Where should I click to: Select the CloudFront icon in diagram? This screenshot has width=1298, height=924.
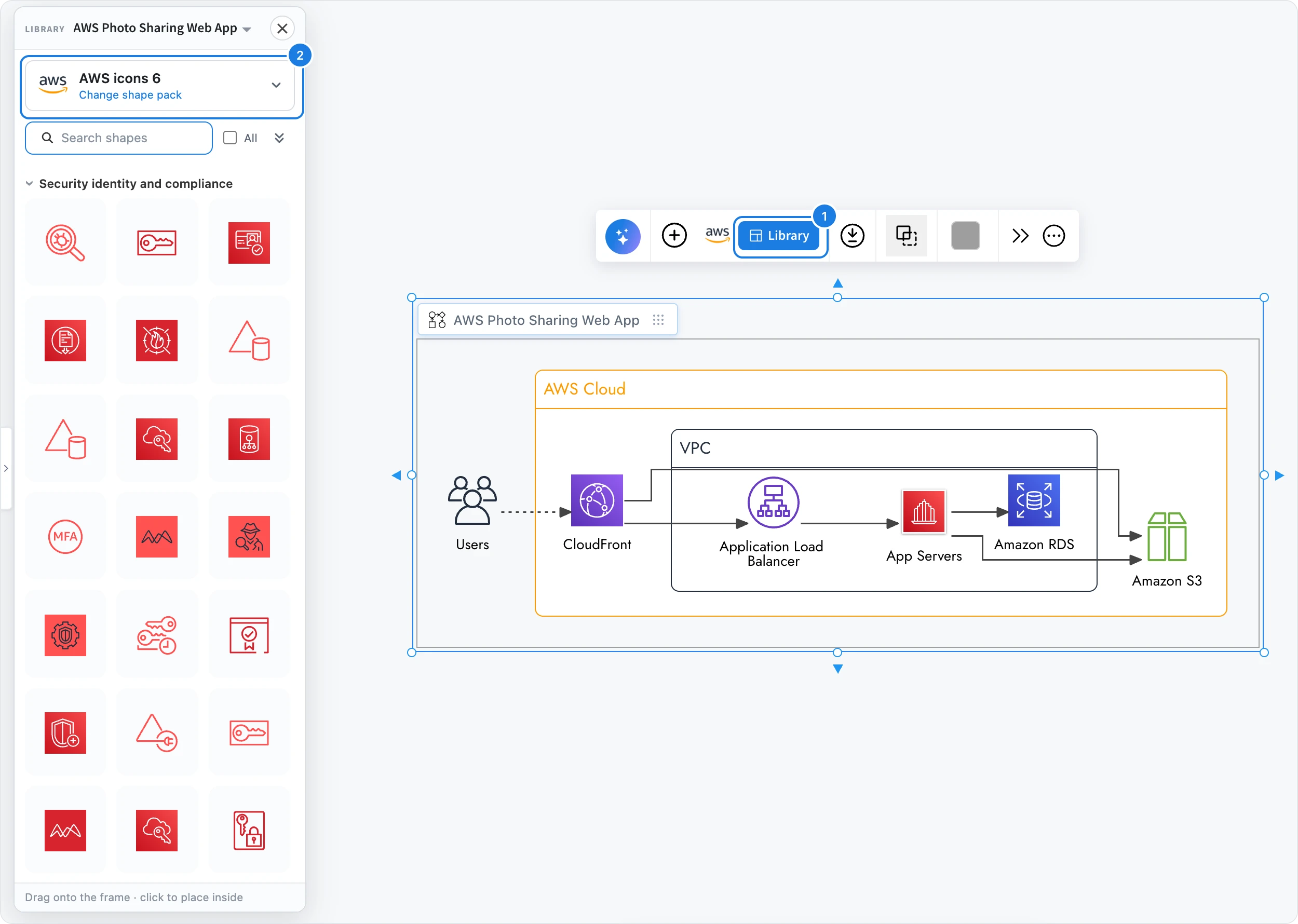point(597,500)
